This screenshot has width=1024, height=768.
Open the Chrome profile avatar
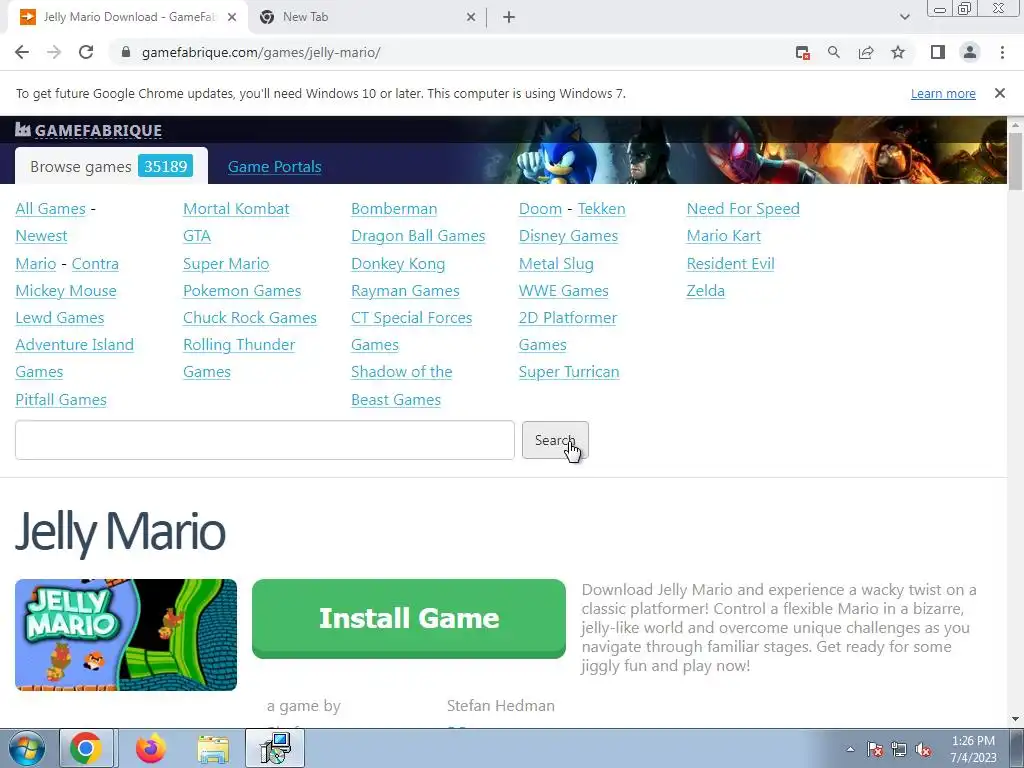970,52
